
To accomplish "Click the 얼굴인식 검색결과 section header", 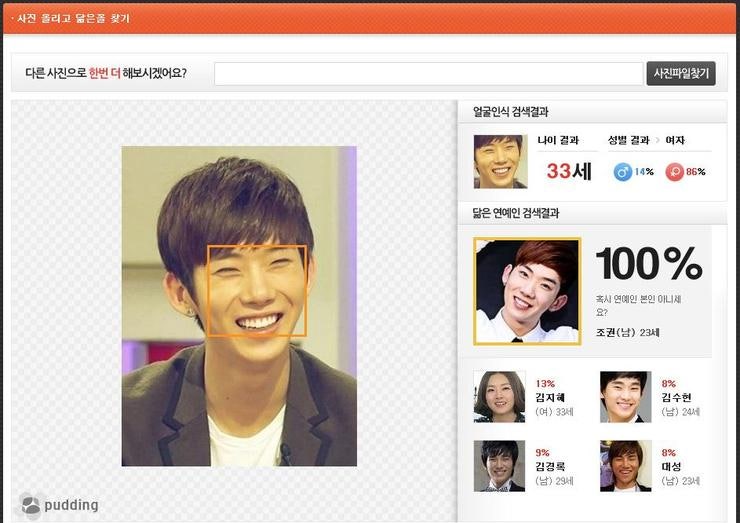I will (x=510, y=112).
